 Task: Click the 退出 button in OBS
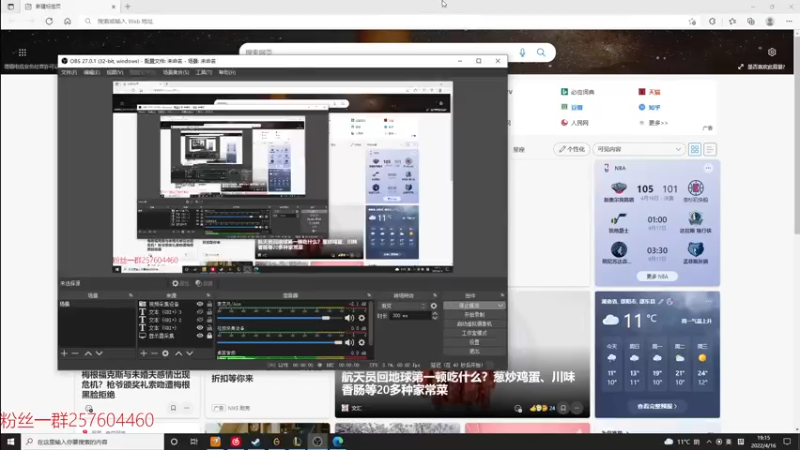tap(474, 352)
